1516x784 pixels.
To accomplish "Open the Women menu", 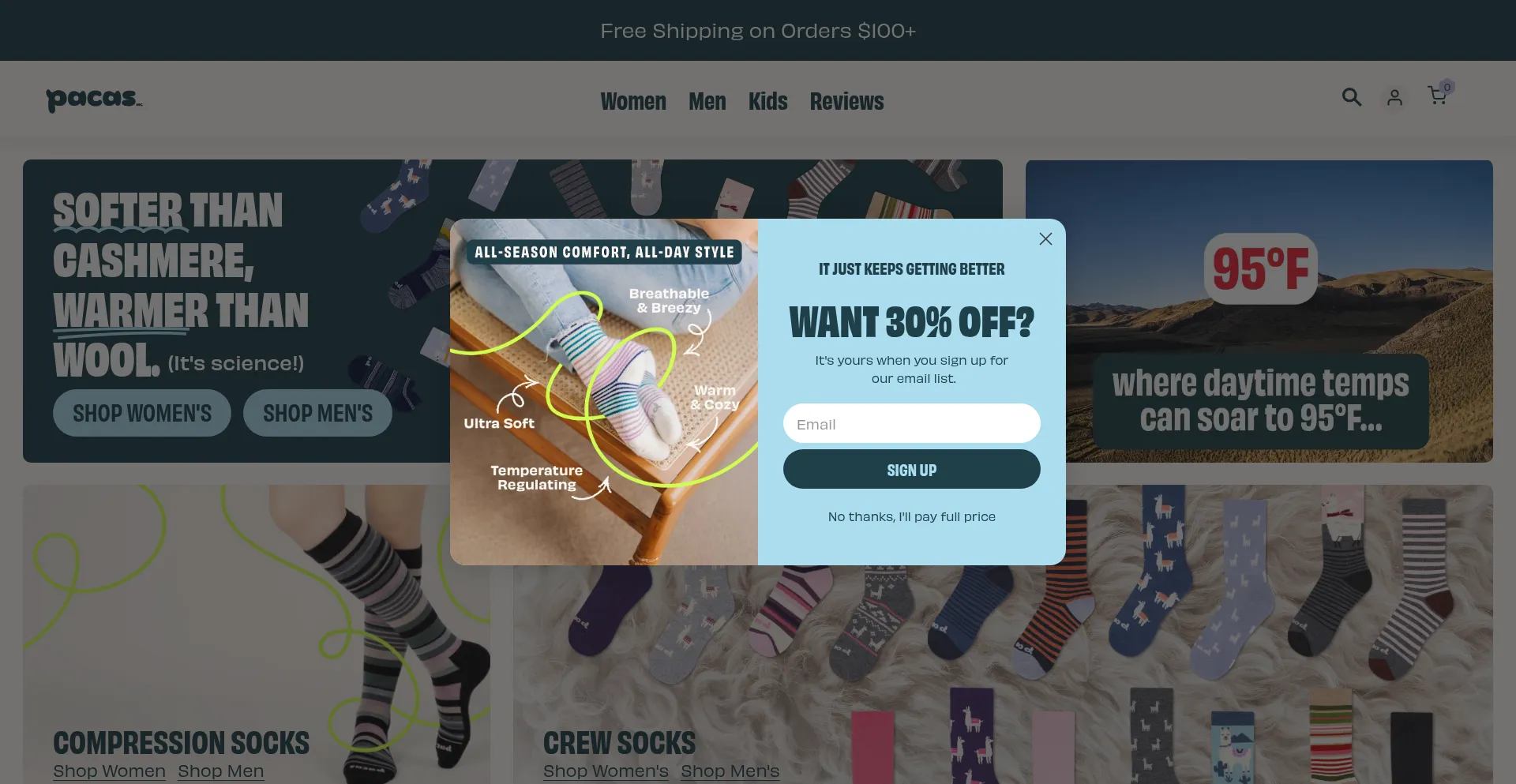I will 633,101.
